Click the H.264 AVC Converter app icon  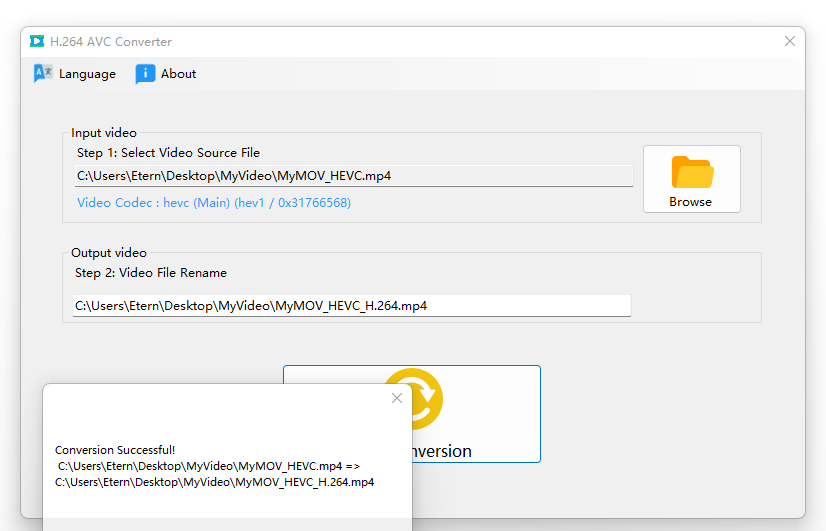tap(37, 41)
